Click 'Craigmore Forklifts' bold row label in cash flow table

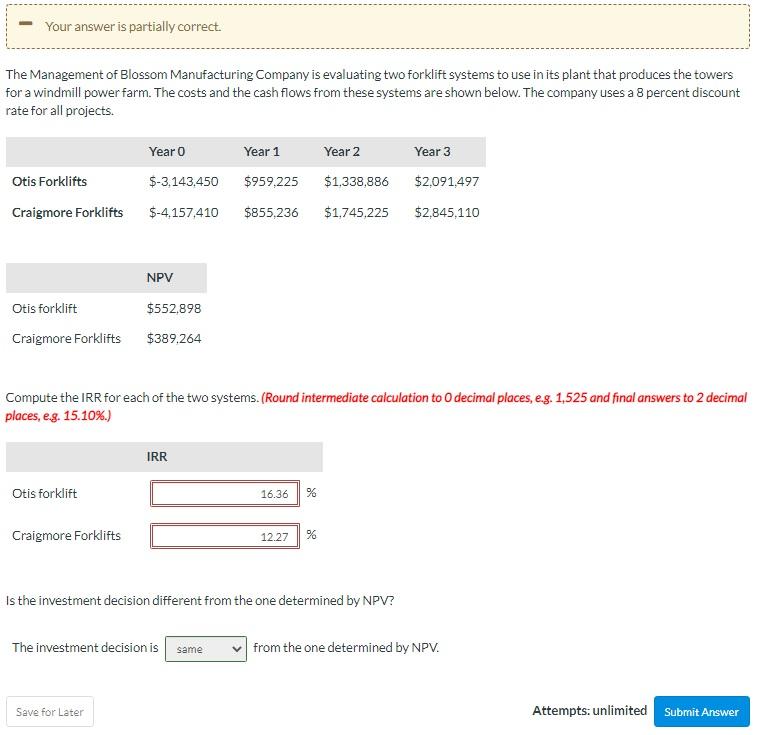(x=68, y=212)
